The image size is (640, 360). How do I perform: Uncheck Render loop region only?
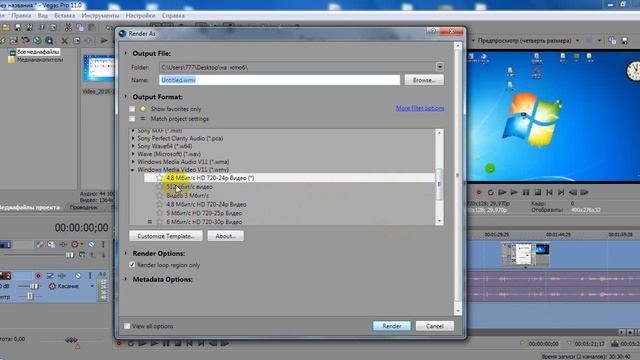click(132, 265)
